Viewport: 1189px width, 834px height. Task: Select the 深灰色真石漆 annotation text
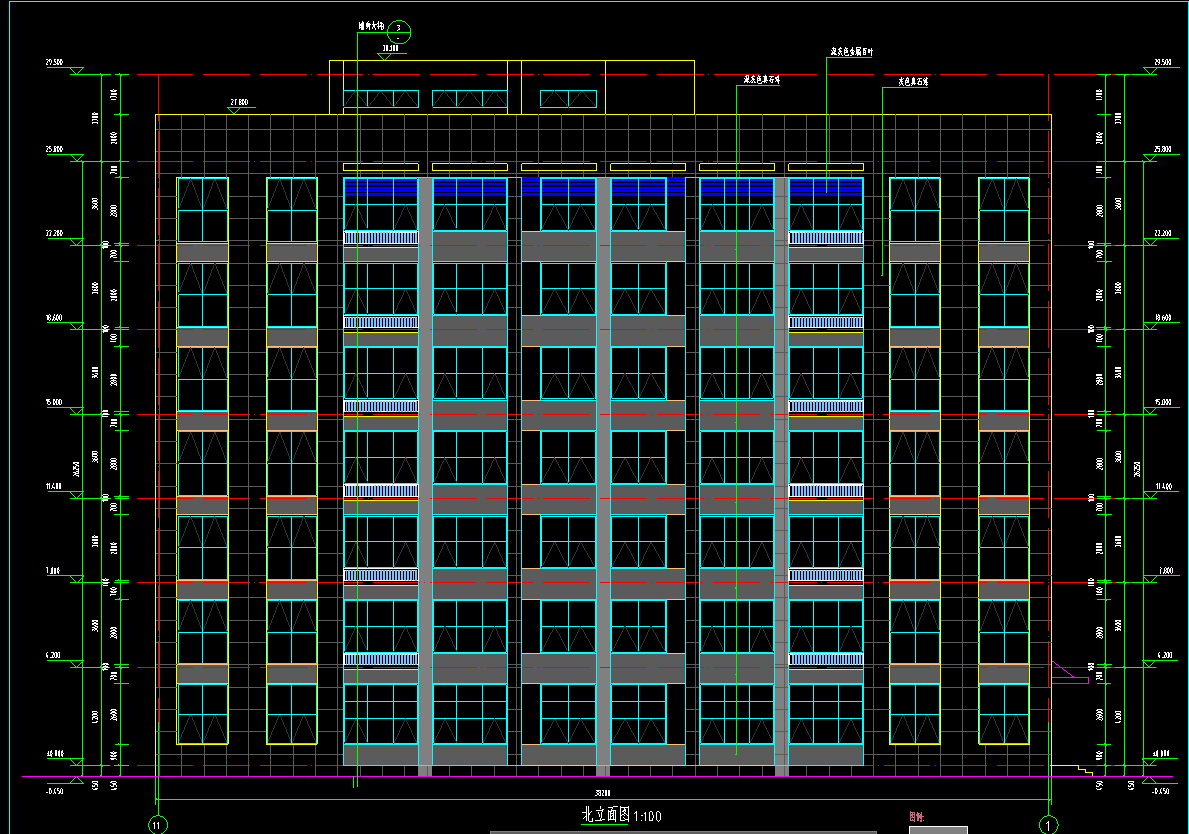coord(762,78)
